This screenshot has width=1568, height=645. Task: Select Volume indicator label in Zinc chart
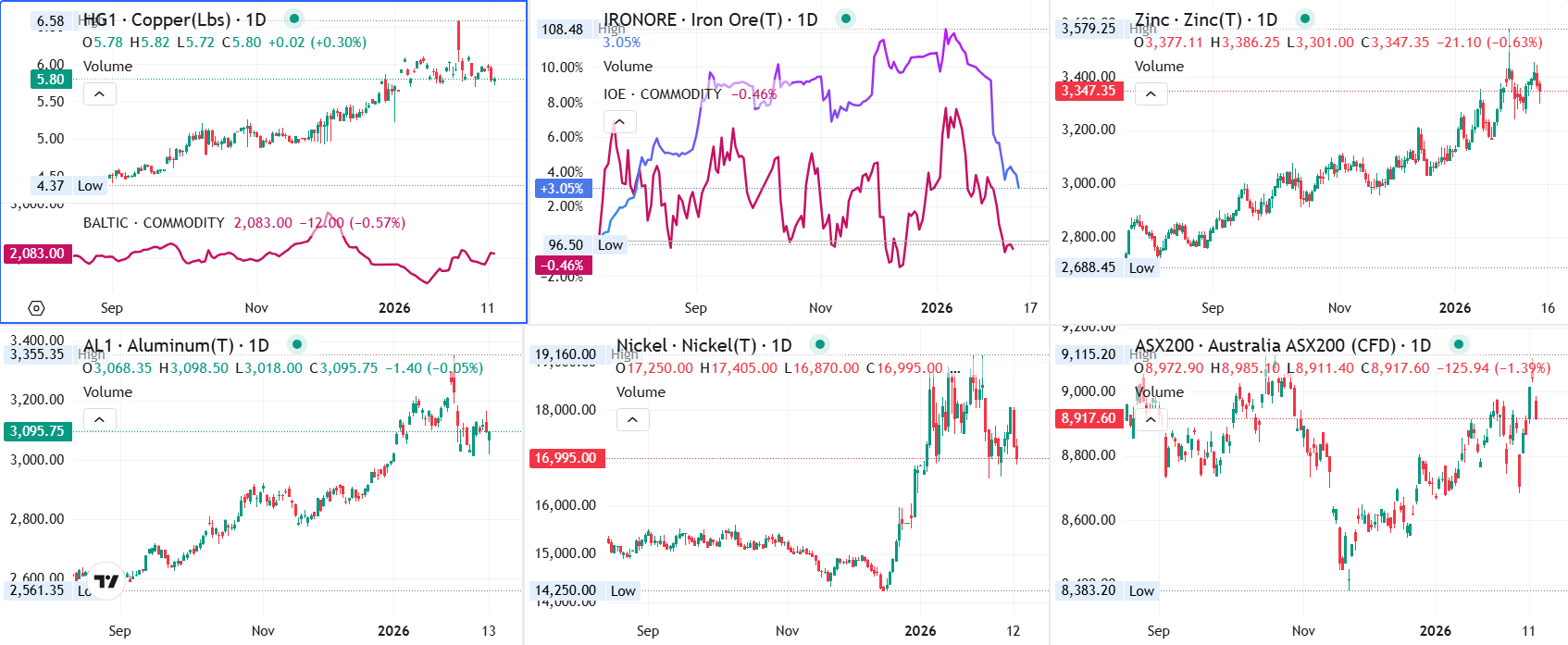[1159, 67]
